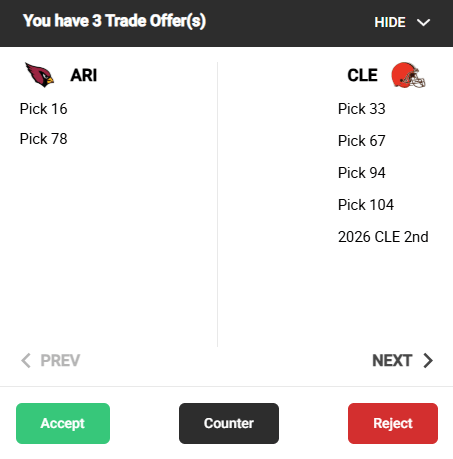Viewport: 453px width, 459px height.
Task: Select Pick 33 from CLE side
Action: click(362, 109)
